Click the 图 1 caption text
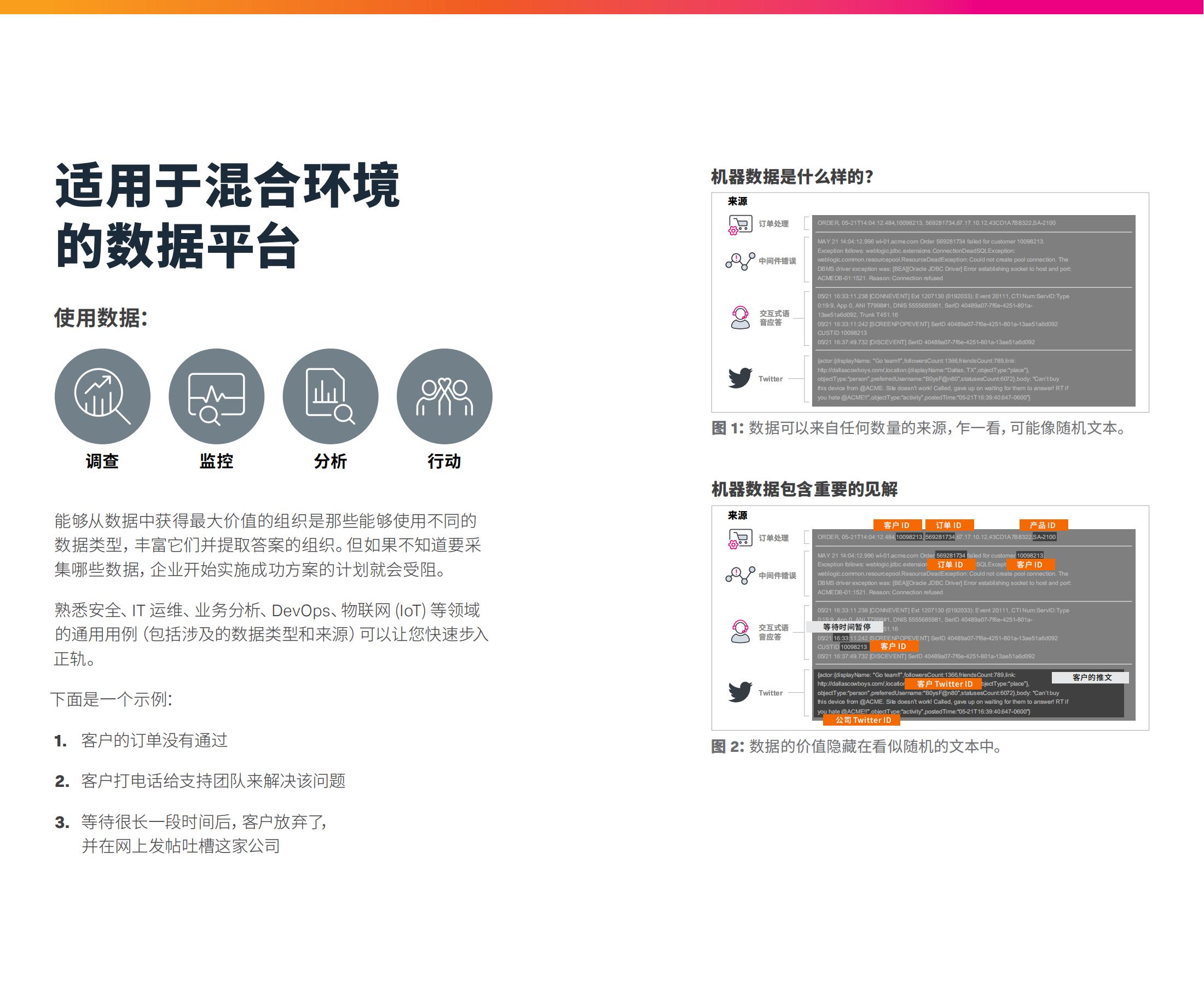This screenshot has width=1204, height=985. (920, 428)
